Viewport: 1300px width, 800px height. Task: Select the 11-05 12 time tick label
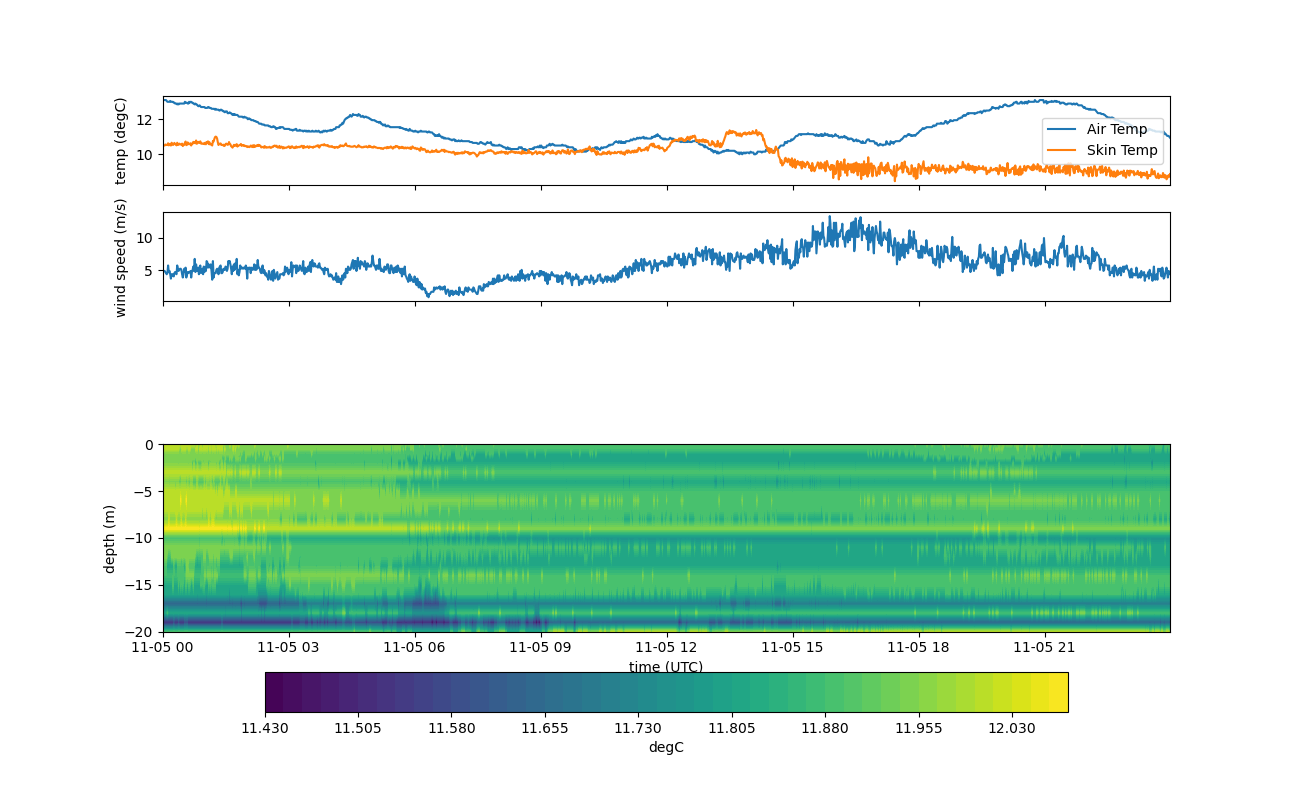click(667, 647)
